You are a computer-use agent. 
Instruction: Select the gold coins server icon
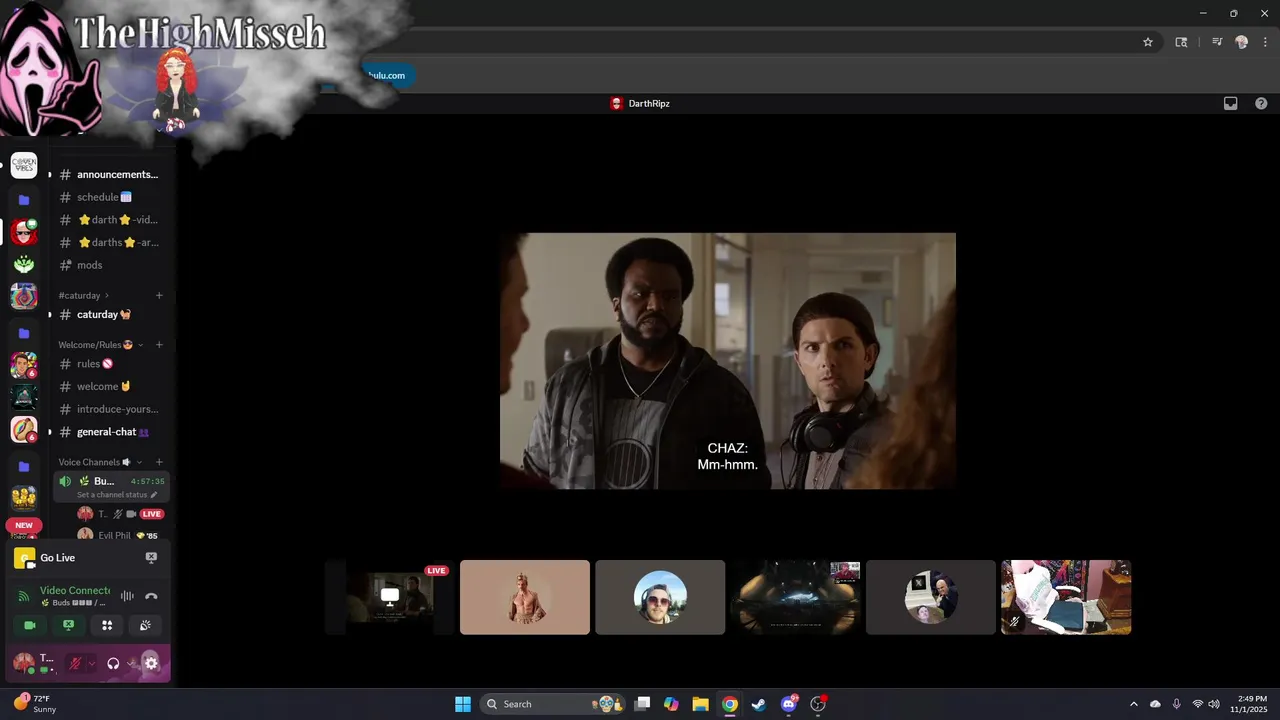[24, 497]
